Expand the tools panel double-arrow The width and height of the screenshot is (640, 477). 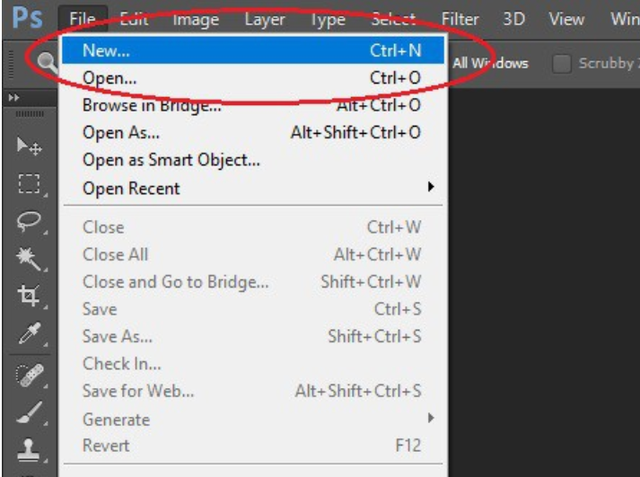pyautogui.click(x=14, y=98)
